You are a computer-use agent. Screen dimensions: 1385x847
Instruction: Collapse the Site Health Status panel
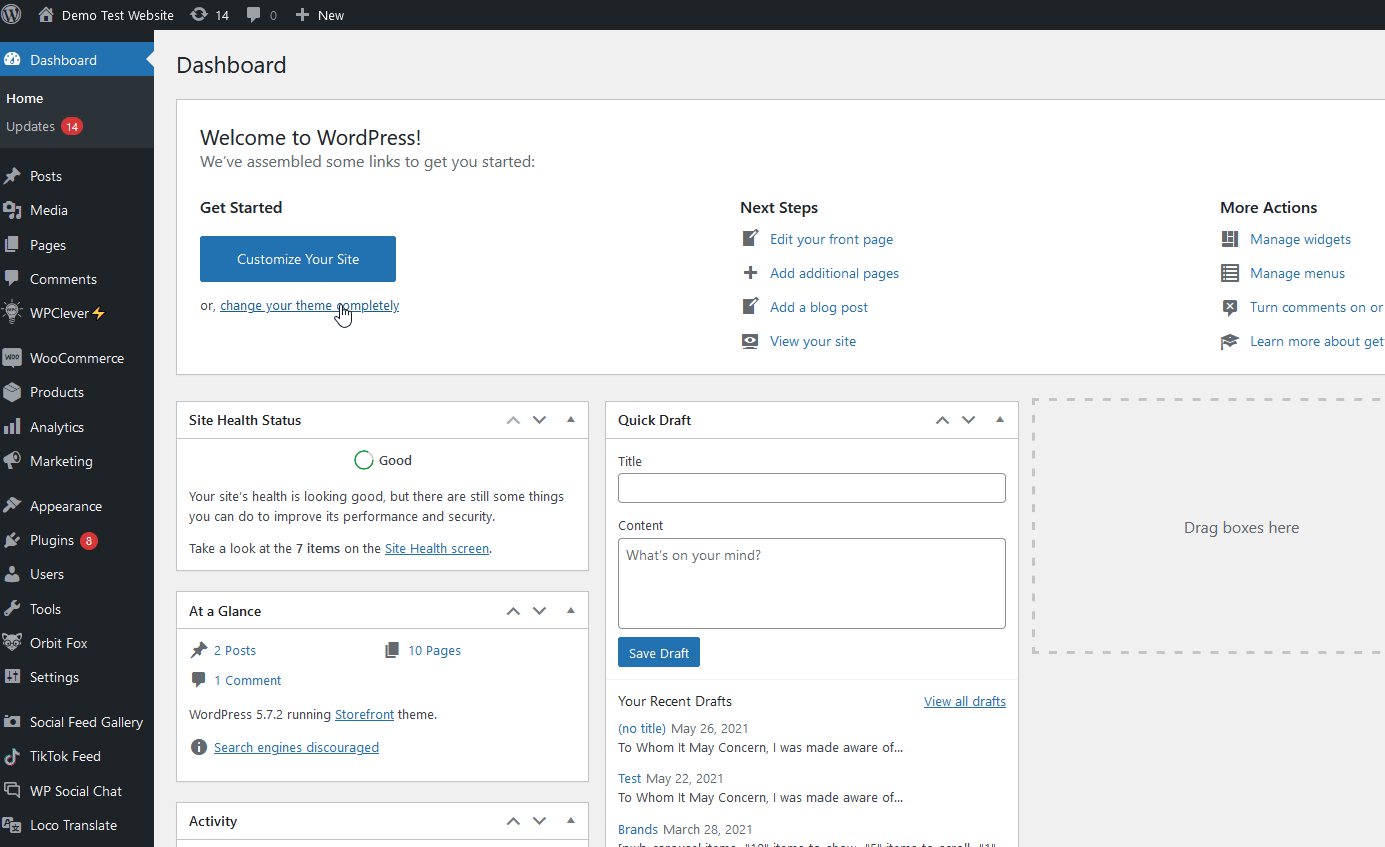[571, 420]
